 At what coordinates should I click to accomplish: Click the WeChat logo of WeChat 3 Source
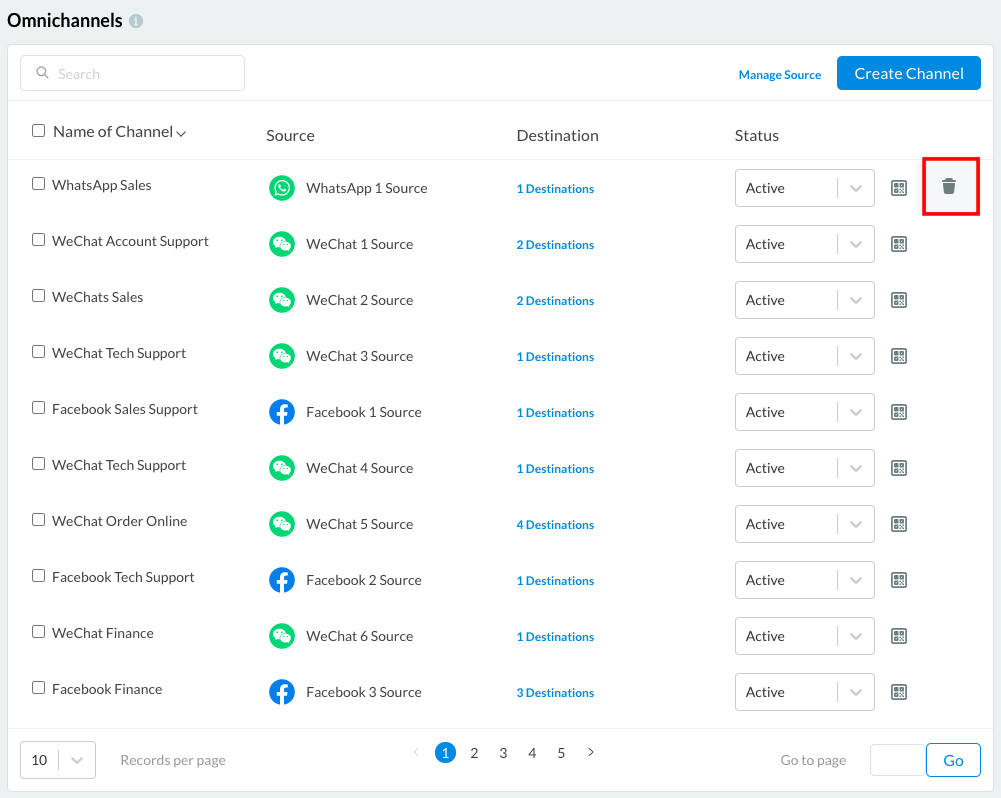click(x=282, y=356)
